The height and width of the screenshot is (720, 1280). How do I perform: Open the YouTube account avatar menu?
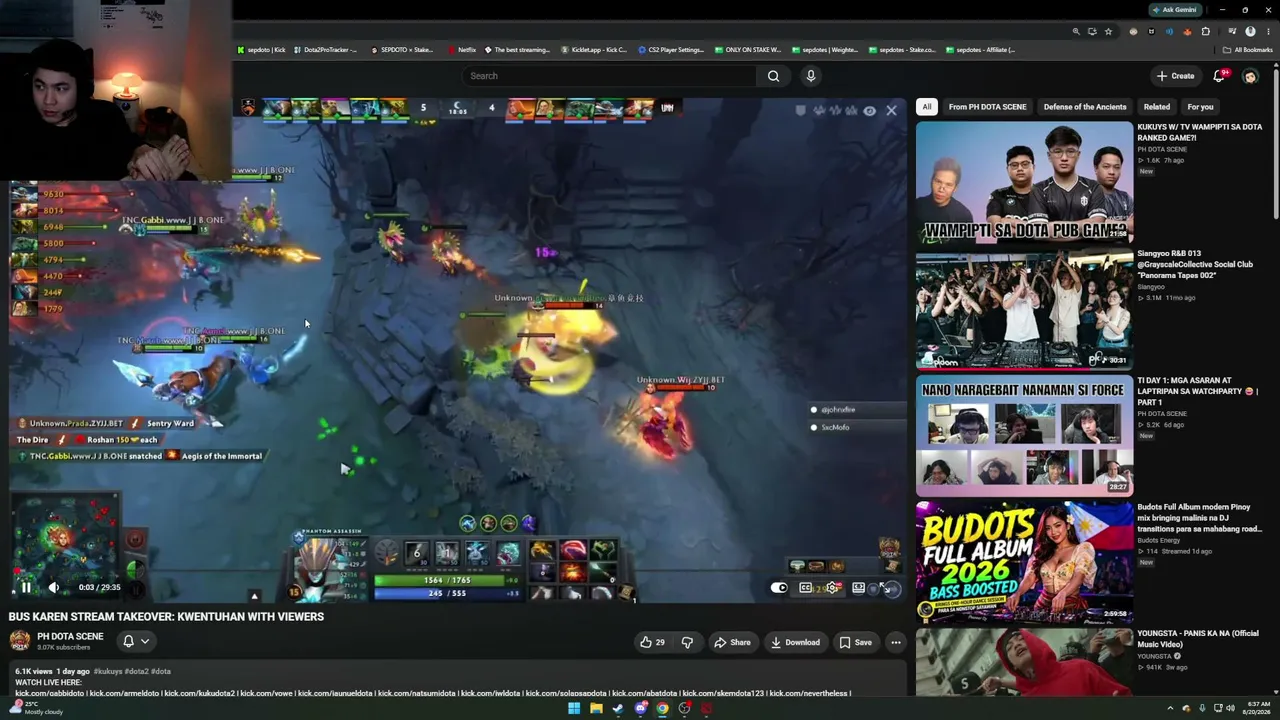point(1250,76)
